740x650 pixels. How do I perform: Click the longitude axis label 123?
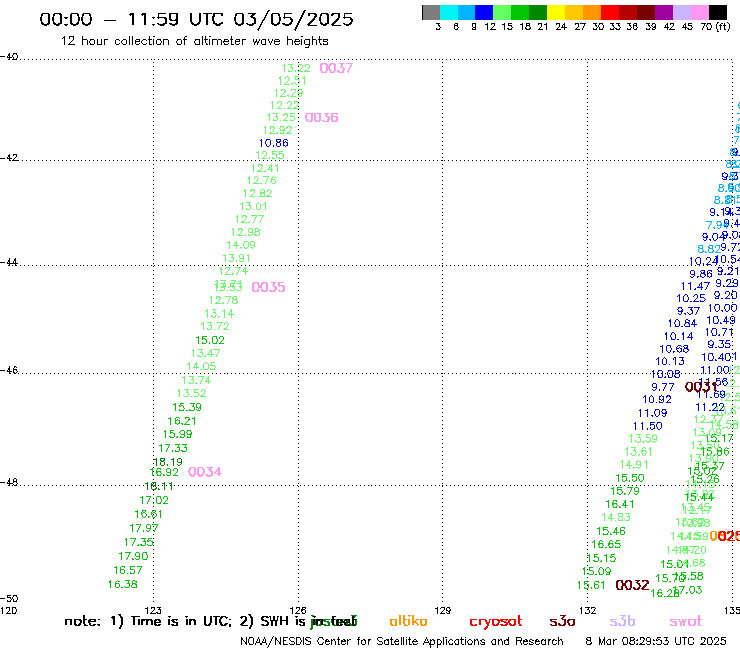click(153, 610)
